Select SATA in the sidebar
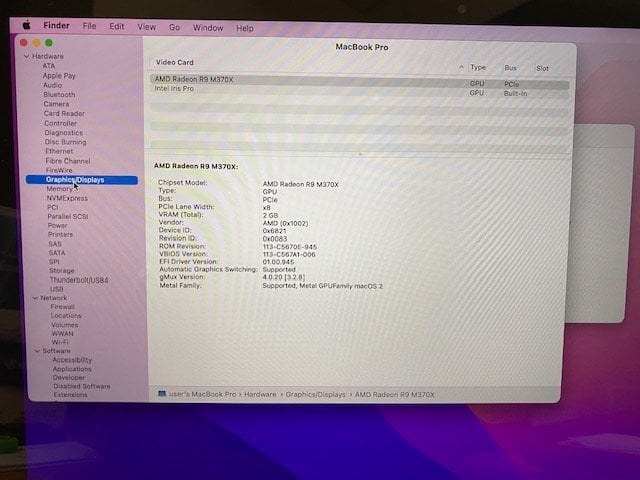 57,253
